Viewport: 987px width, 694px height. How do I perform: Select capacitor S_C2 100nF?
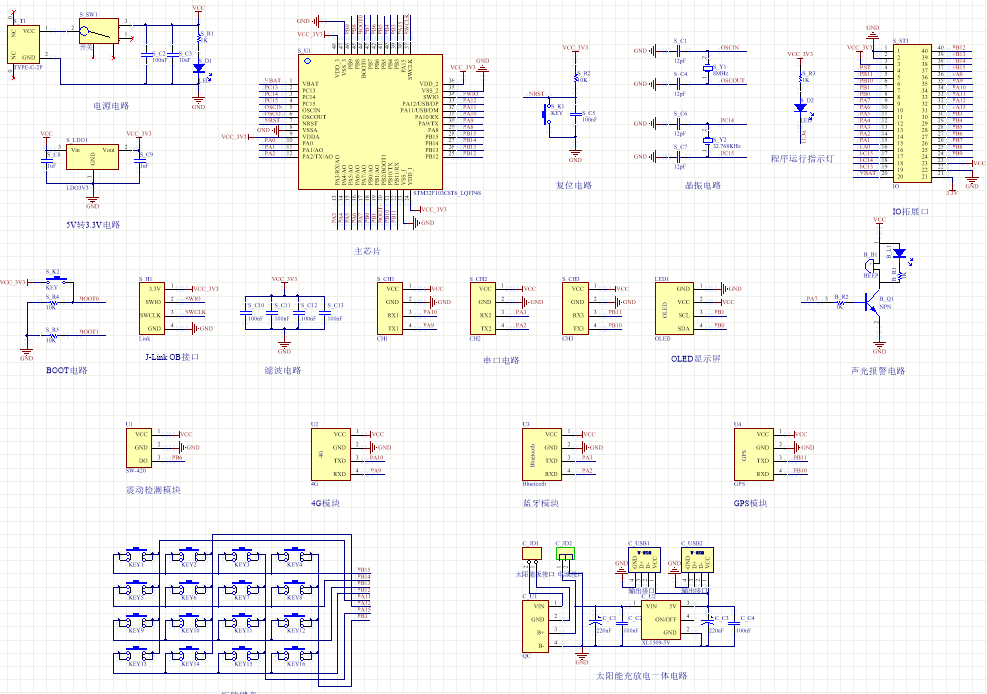click(x=146, y=55)
